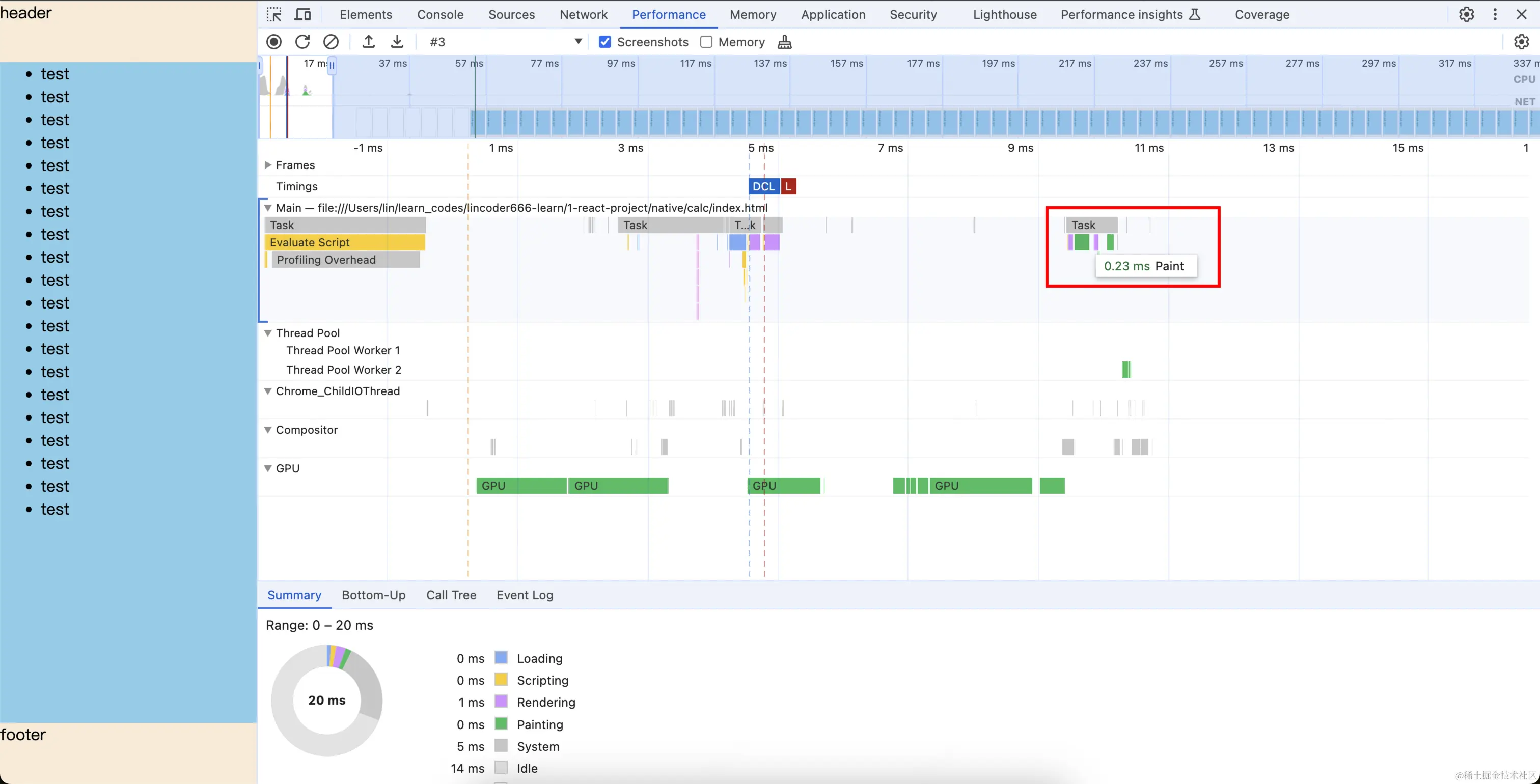The width and height of the screenshot is (1540, 784).
Task: Click the save profile download icon
Action: tap(397, 42)
